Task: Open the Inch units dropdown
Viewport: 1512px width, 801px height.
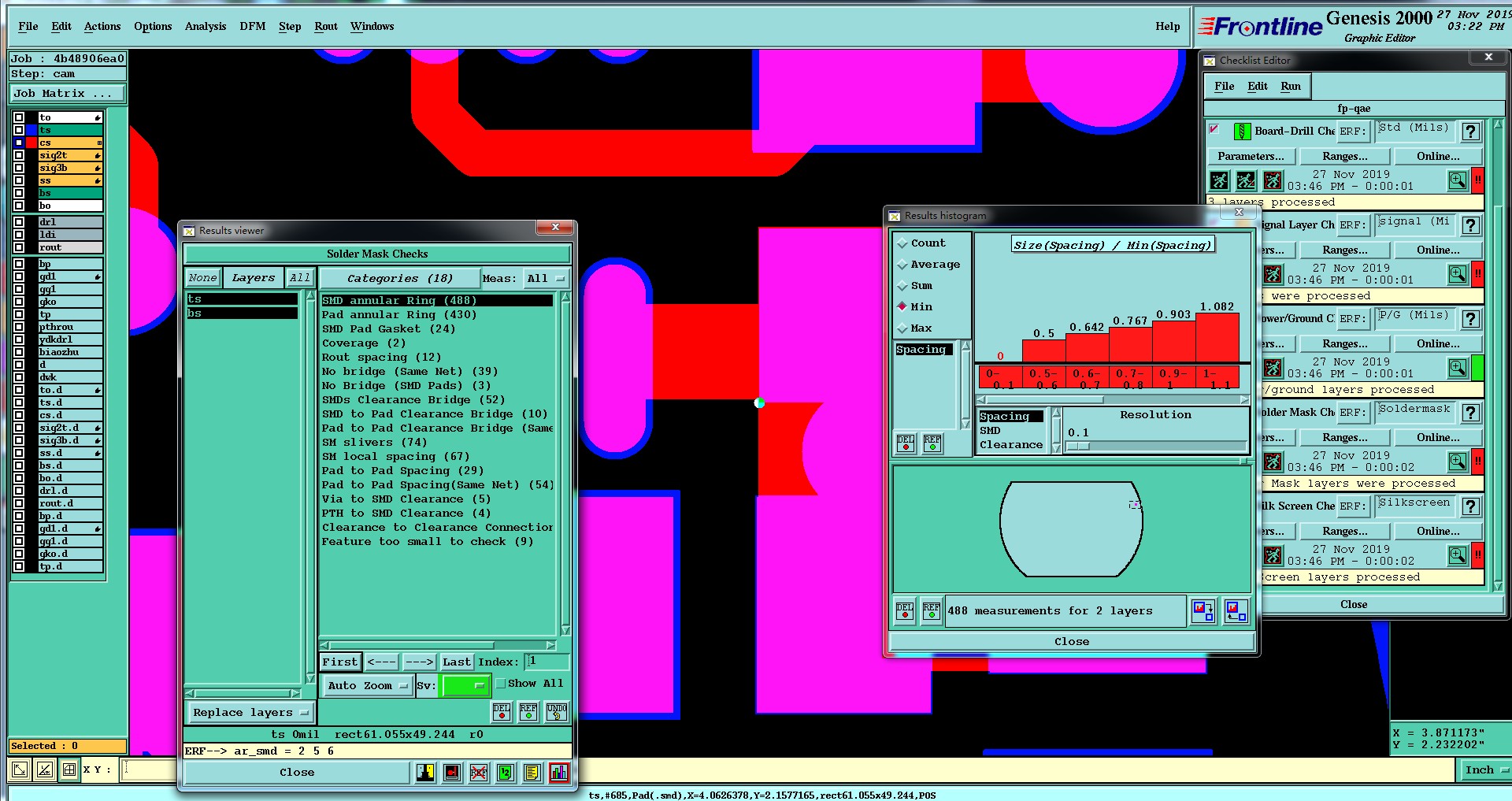Action: pos(1486,770)
